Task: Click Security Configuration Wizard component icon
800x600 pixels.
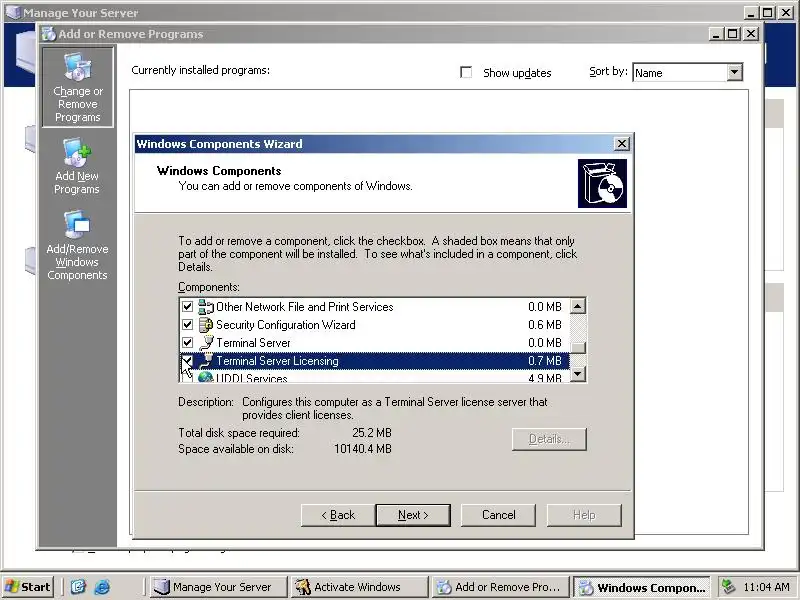Action: (x=206, y=324)
